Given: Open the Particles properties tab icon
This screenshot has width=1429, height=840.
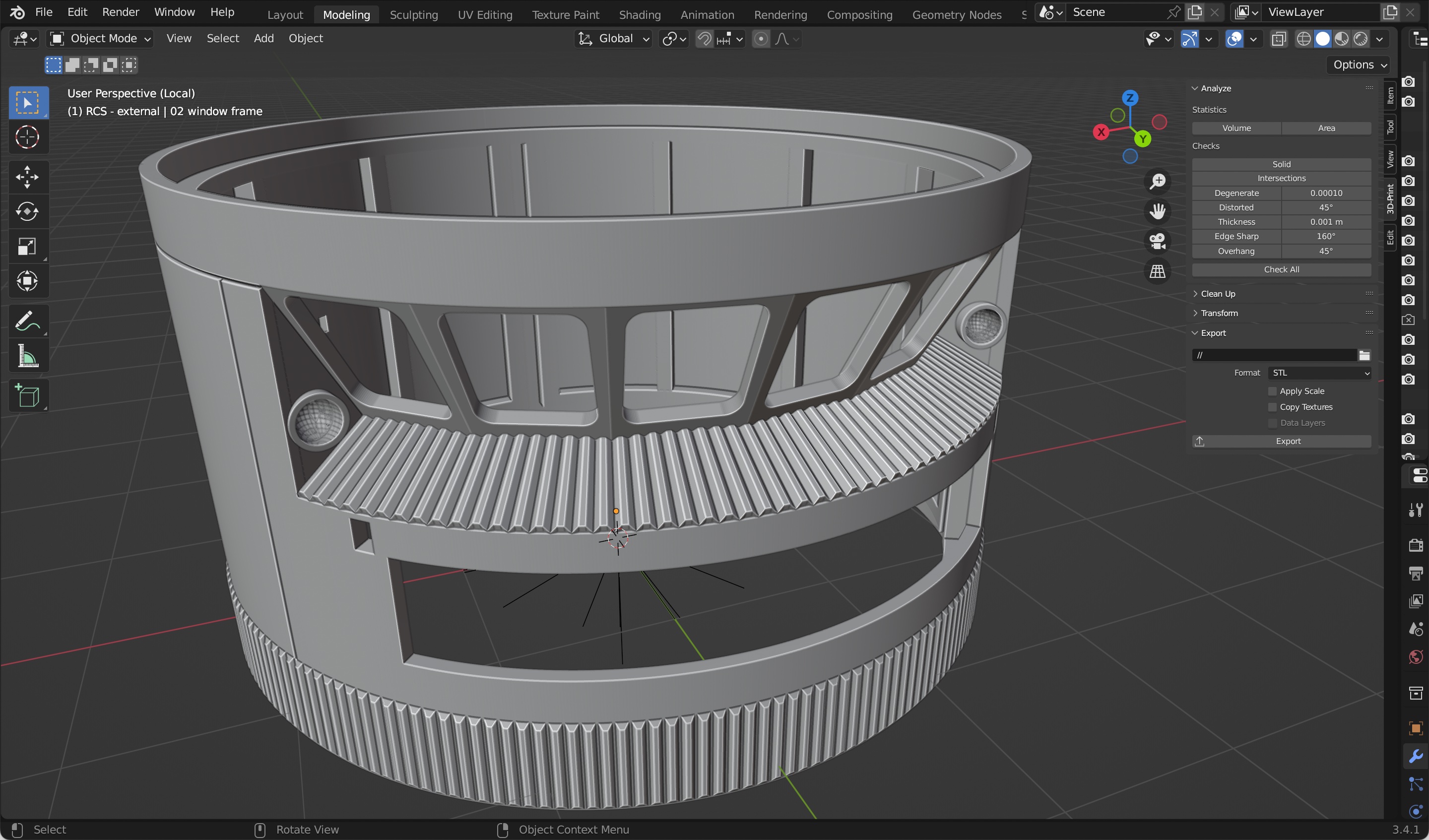Looking at the screenshot, I should [1416, 784].
